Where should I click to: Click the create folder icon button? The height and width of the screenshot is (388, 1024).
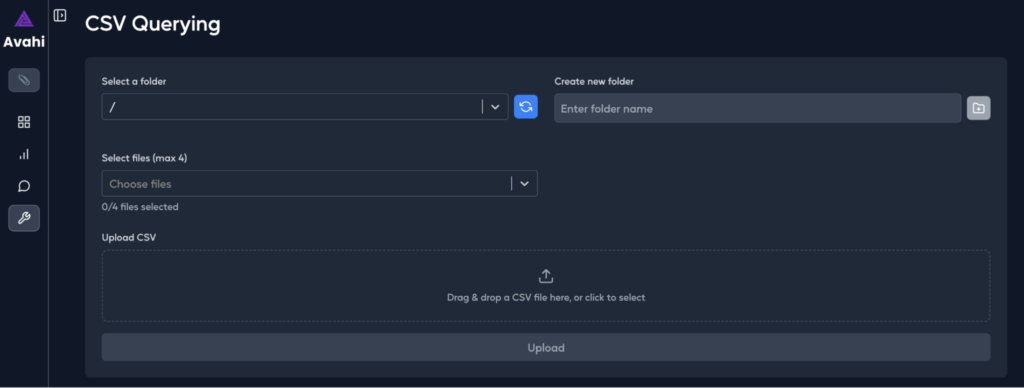point(978,108)
